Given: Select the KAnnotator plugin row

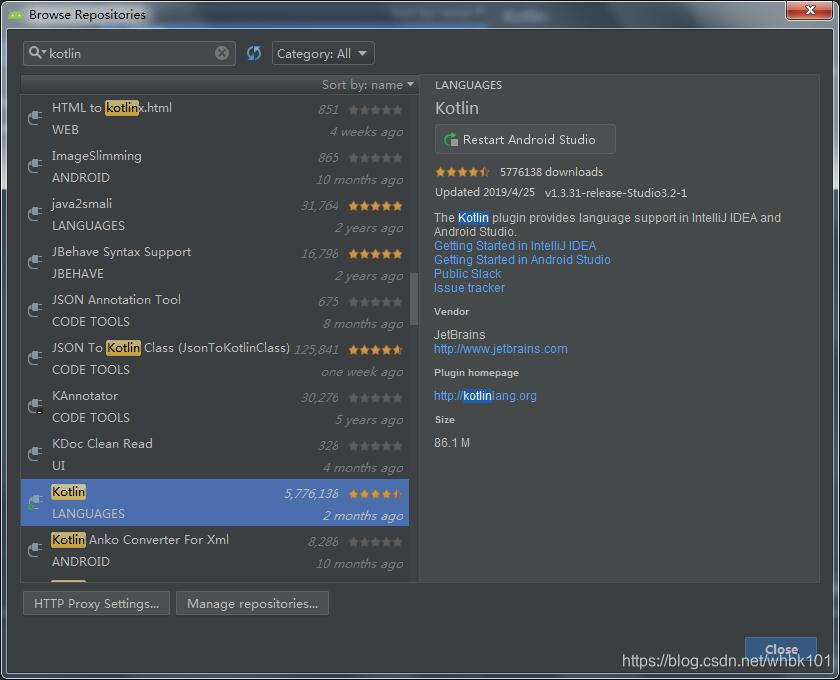Looking at the screenshot, I should pos(215,406).
